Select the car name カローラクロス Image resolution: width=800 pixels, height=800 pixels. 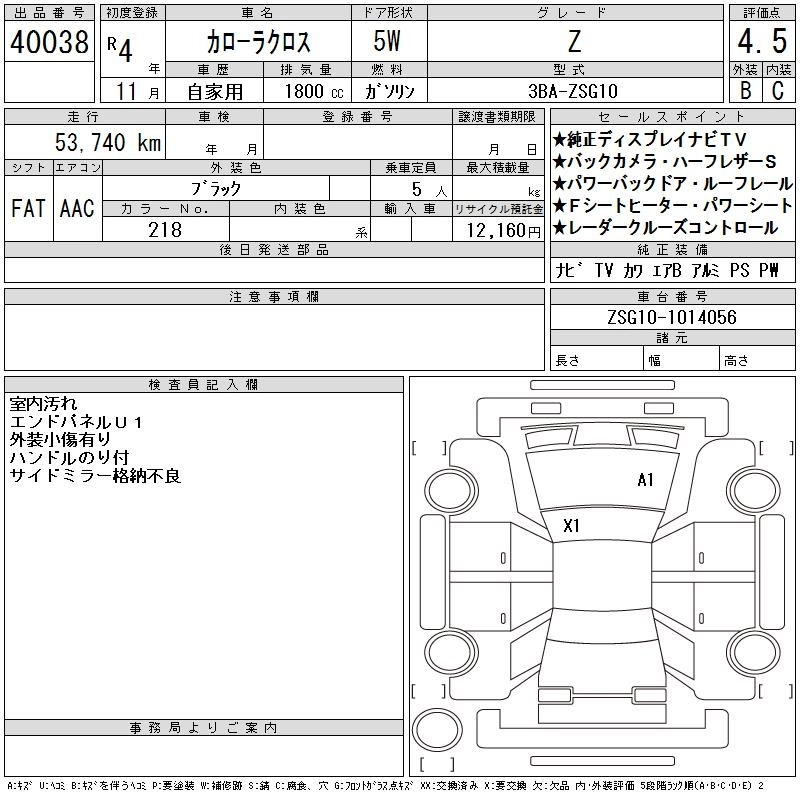point(258,42)
